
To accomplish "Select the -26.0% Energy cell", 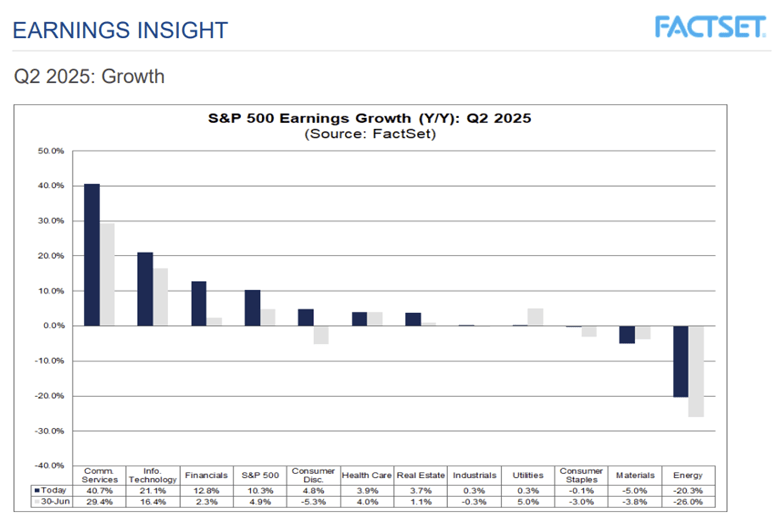I will [688, 502].
